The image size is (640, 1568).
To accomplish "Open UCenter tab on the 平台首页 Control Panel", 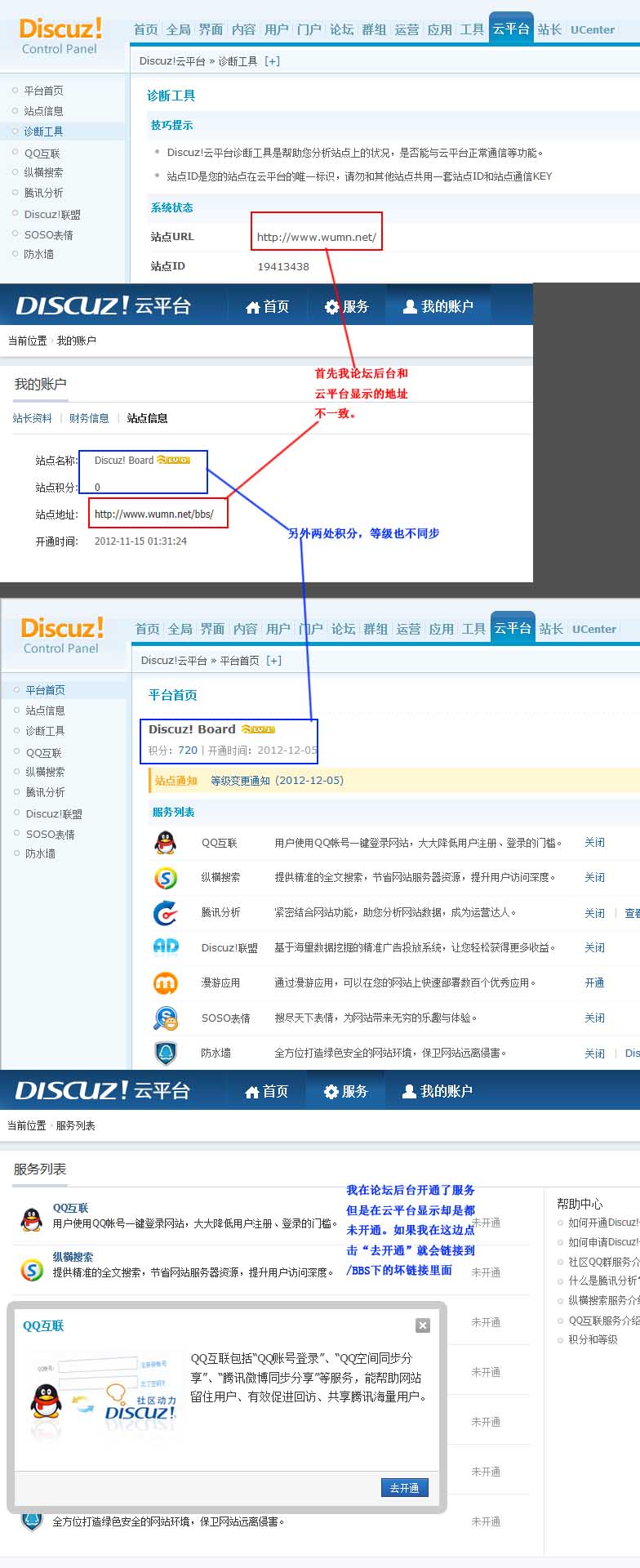I will pos(593,629).
